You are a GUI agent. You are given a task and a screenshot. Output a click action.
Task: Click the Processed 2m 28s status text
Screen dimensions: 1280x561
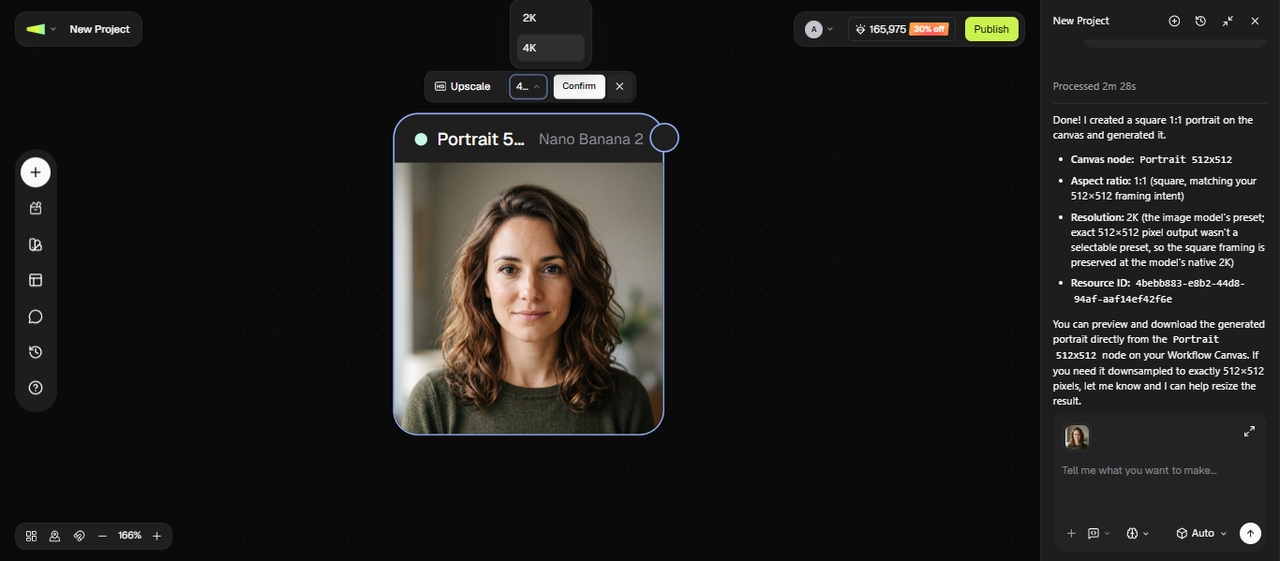1094,86
